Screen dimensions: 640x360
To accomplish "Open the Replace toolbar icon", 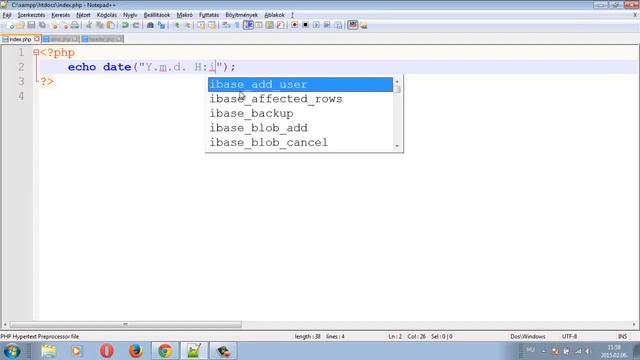I will click(162, 25).
